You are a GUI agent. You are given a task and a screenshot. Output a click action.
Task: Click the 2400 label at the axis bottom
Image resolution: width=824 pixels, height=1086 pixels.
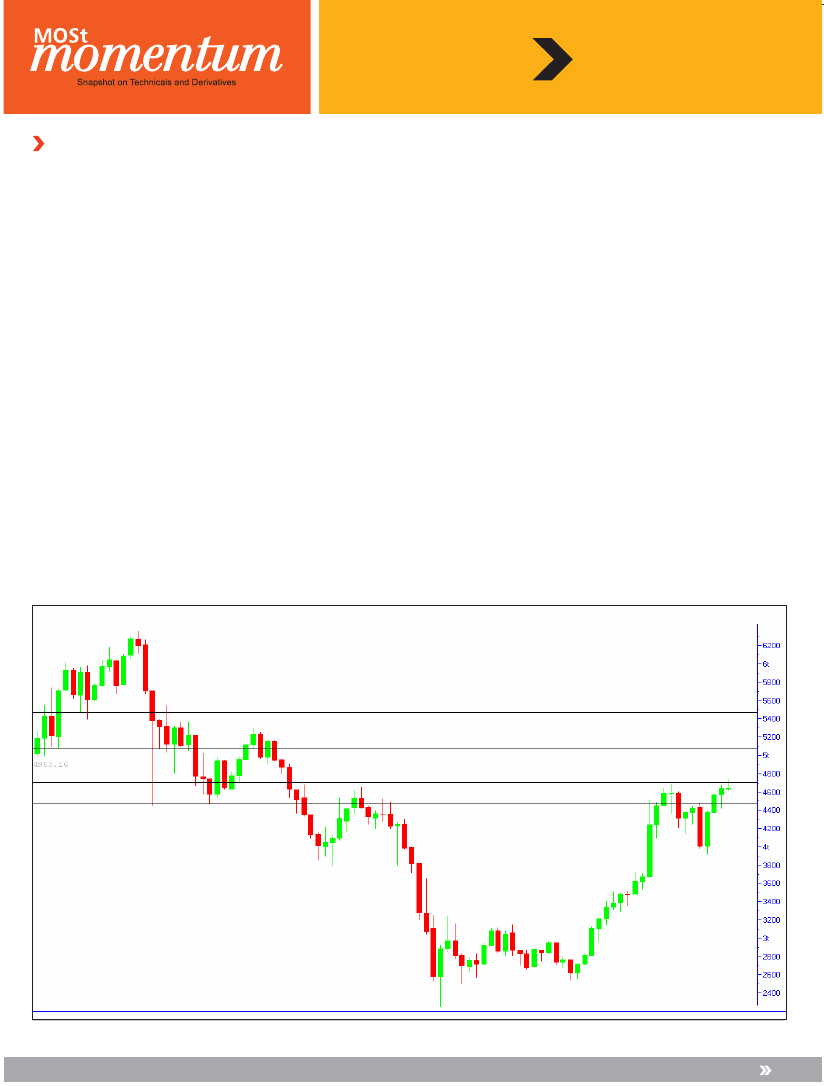[770, 994]
